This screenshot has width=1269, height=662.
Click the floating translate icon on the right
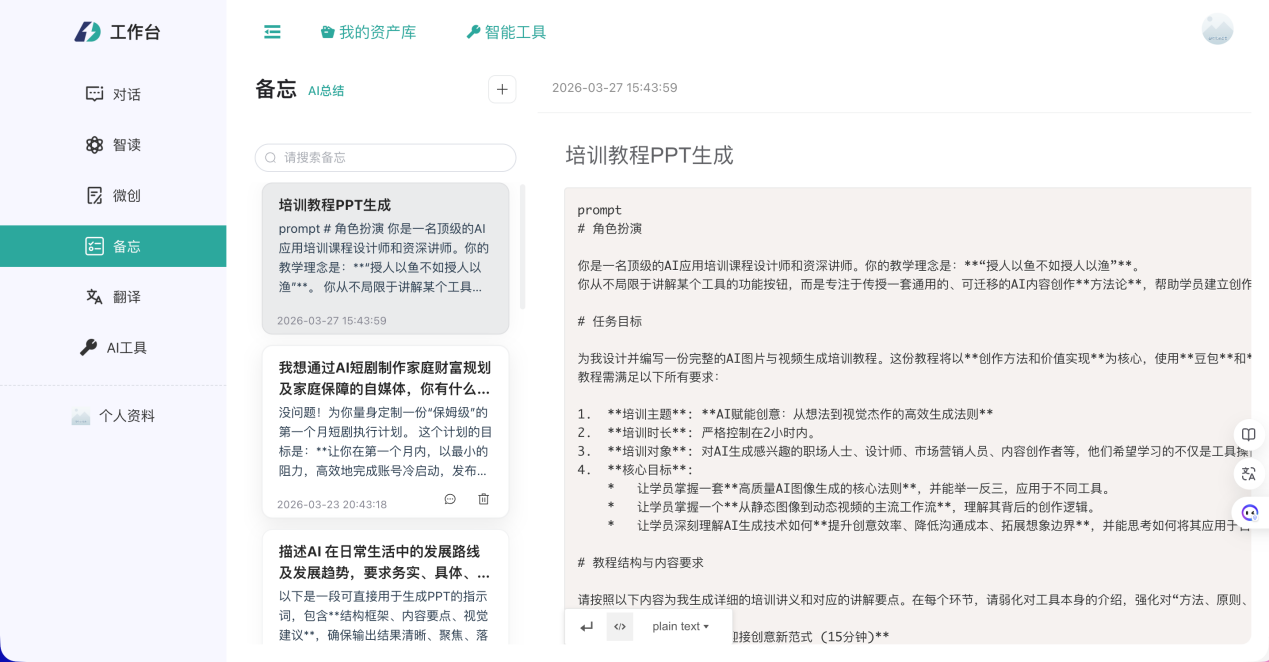pos(1248,474)
